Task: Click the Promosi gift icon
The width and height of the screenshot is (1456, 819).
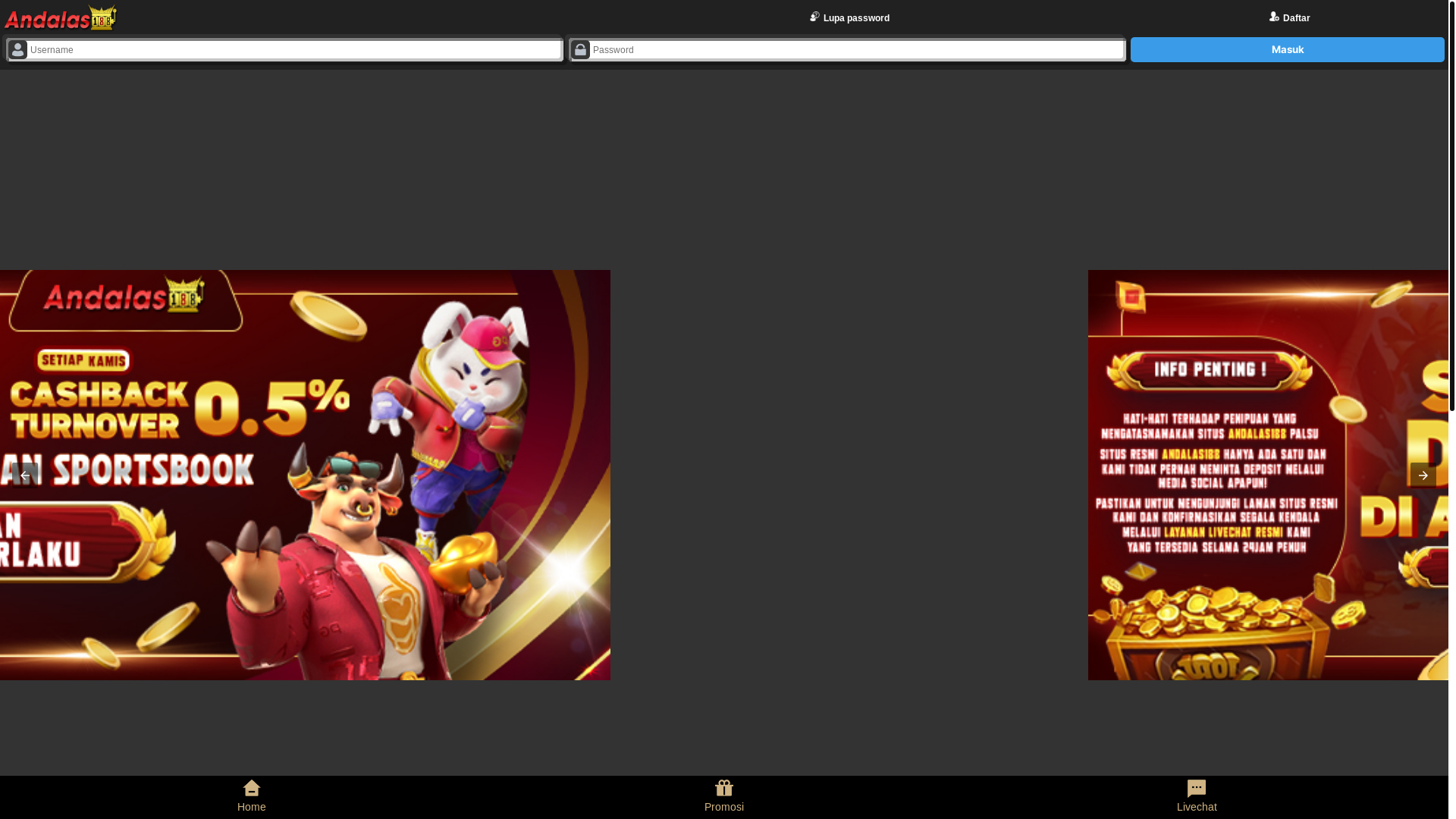Action: [724, 788]
